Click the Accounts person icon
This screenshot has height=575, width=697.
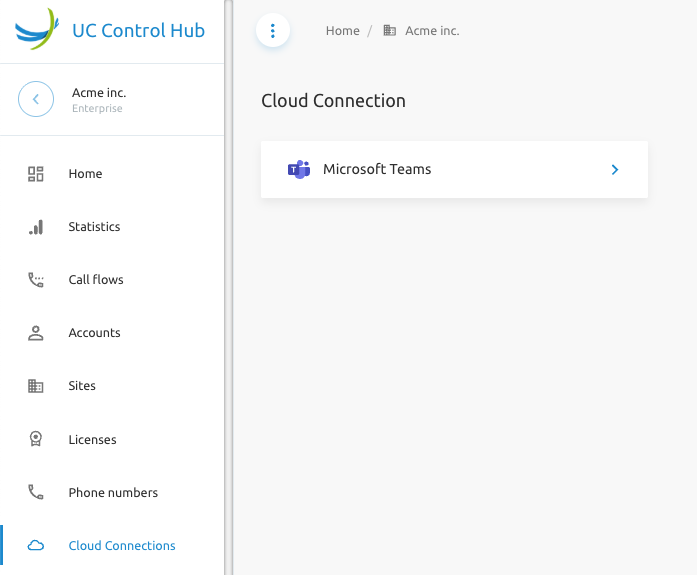click(36, 333)
